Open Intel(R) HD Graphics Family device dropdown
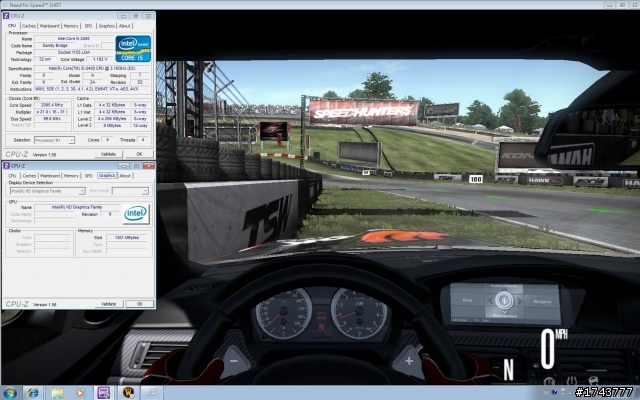 pyautogui.click(x=47, y=191)
